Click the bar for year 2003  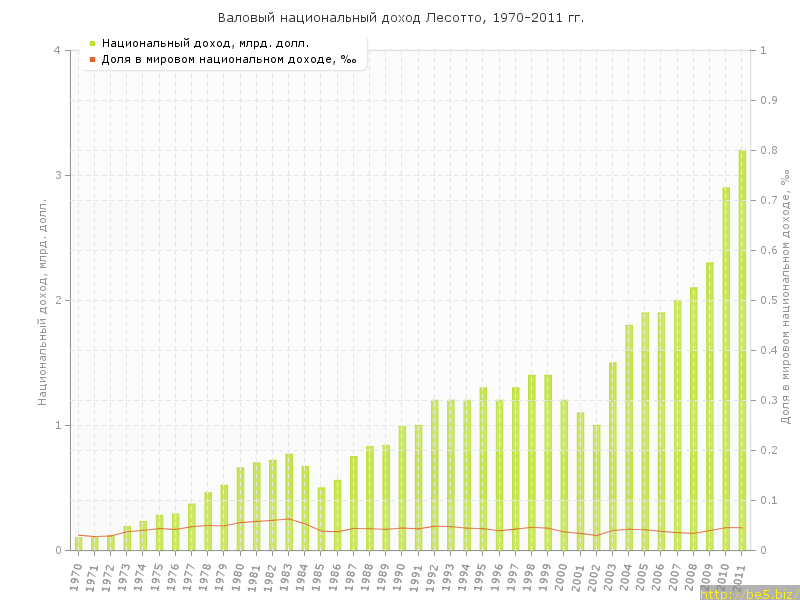pos(612,456)
